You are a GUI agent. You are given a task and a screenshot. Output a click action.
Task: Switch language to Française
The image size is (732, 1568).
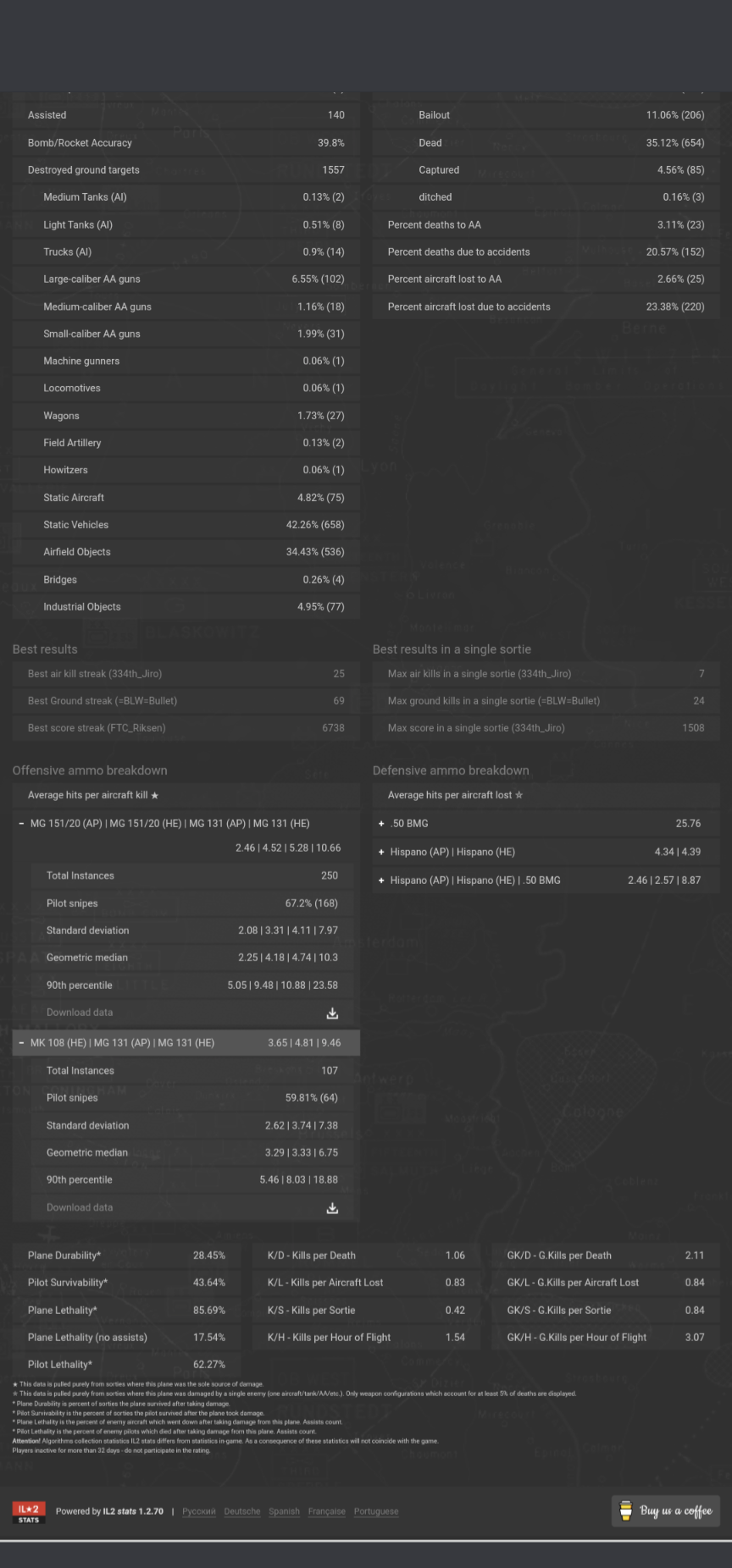[327, 1511]
